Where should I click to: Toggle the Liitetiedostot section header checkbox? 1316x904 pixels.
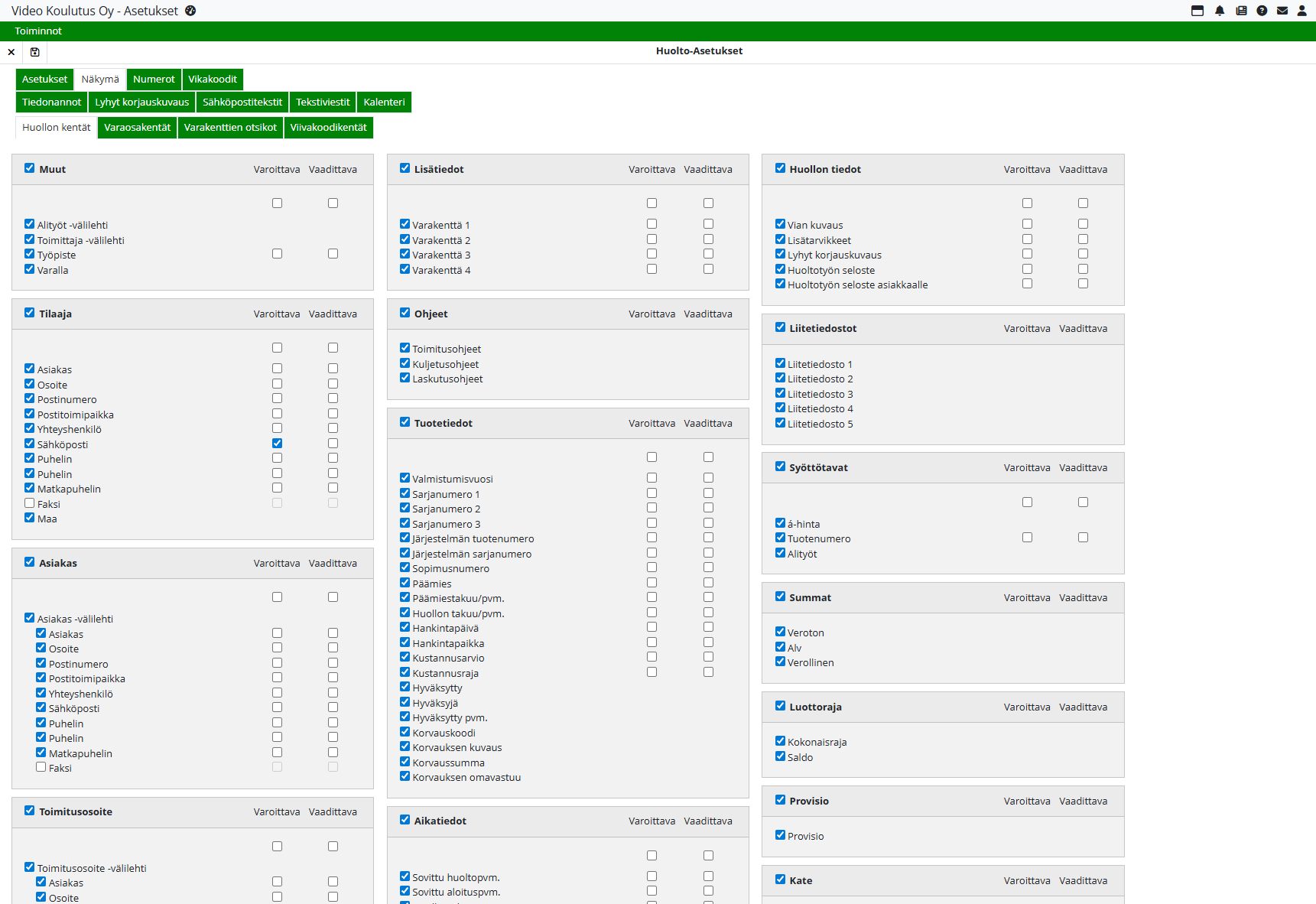(780, 327)
